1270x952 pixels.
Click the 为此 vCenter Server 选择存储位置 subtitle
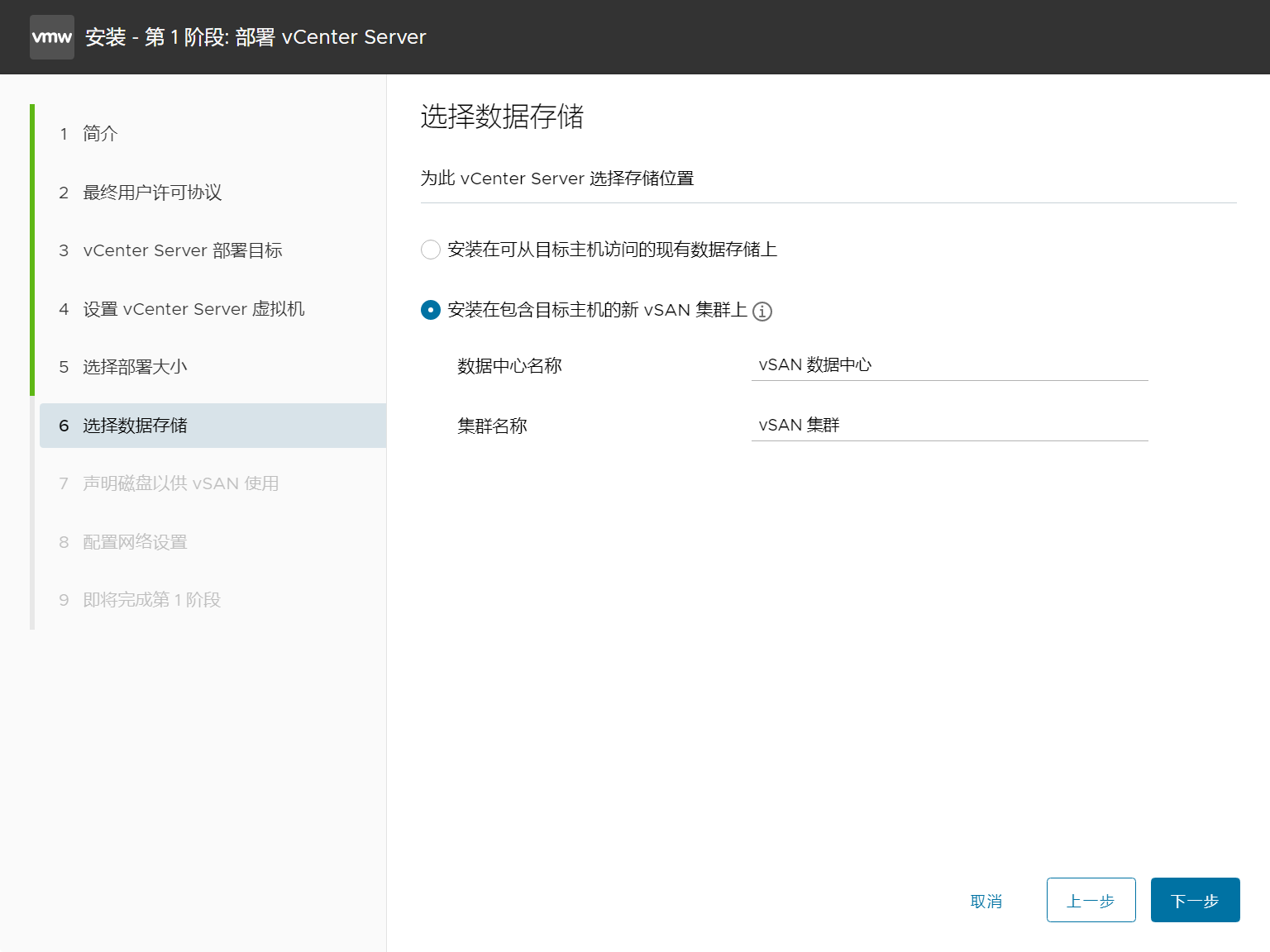tap(557, 178)
